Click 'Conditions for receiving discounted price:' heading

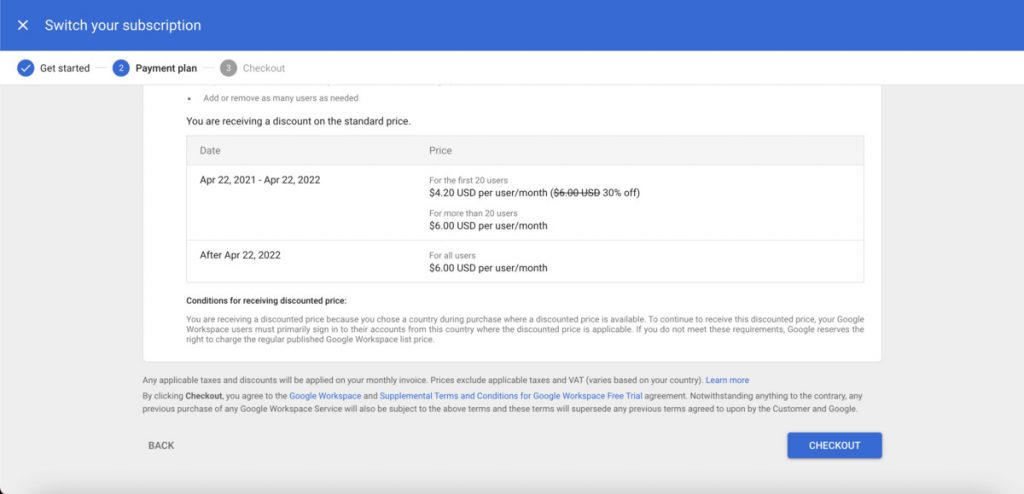266,301
